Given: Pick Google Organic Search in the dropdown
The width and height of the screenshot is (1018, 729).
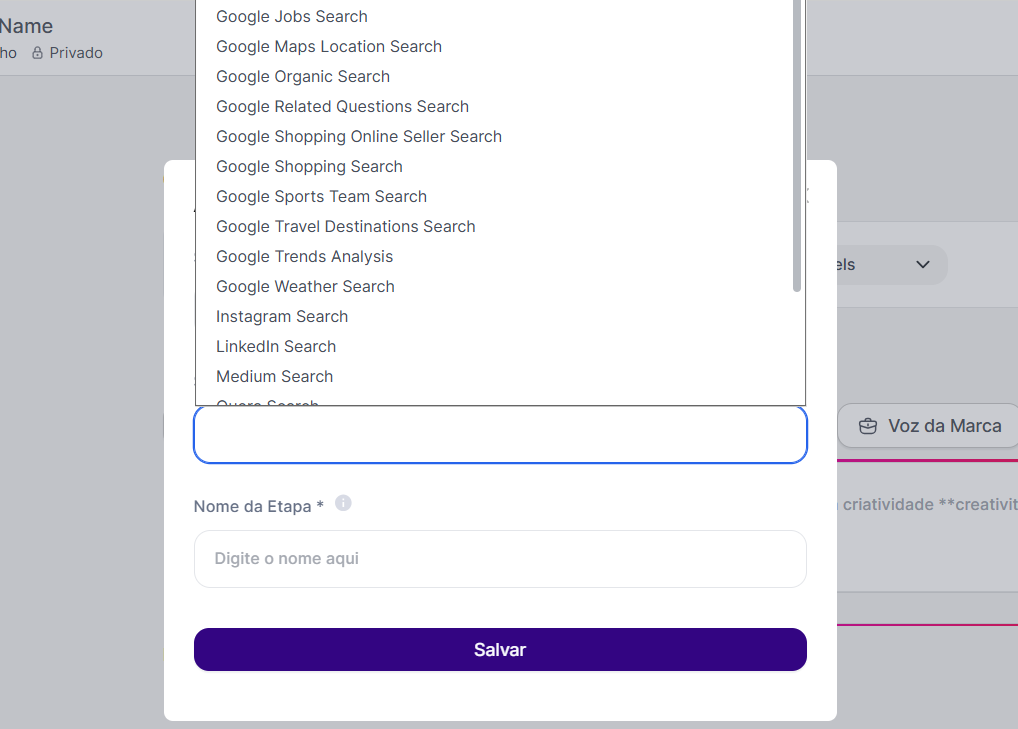Looking at the screenshot, I should coord(303,77).
